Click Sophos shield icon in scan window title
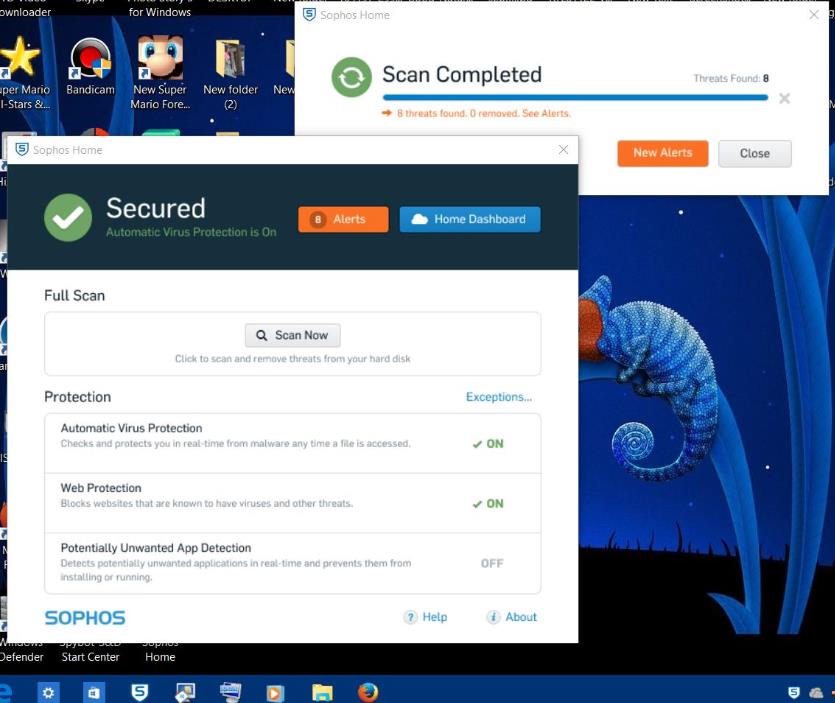Viewport: 835px width, 703px height. (x=309, y=15)
